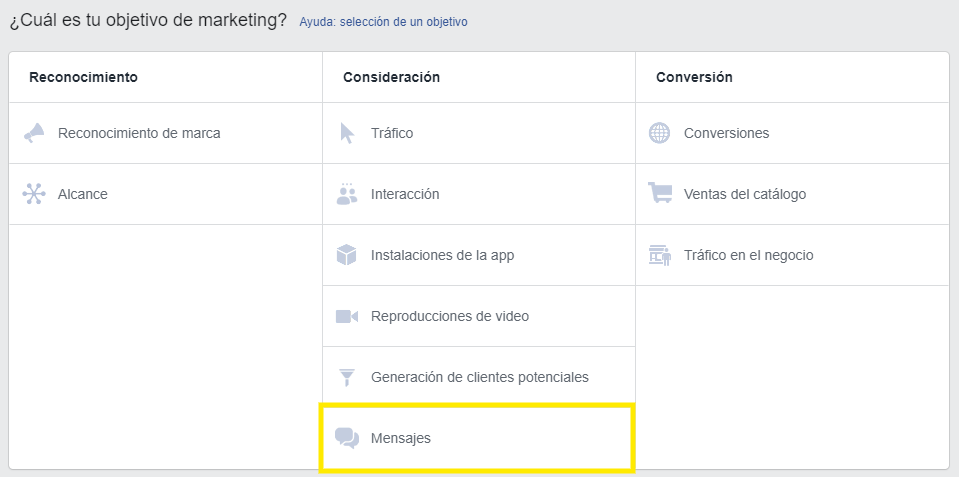
Task: Click the shopping cart icon for Ventas del catálogo
Action: [x=660, y=193]
